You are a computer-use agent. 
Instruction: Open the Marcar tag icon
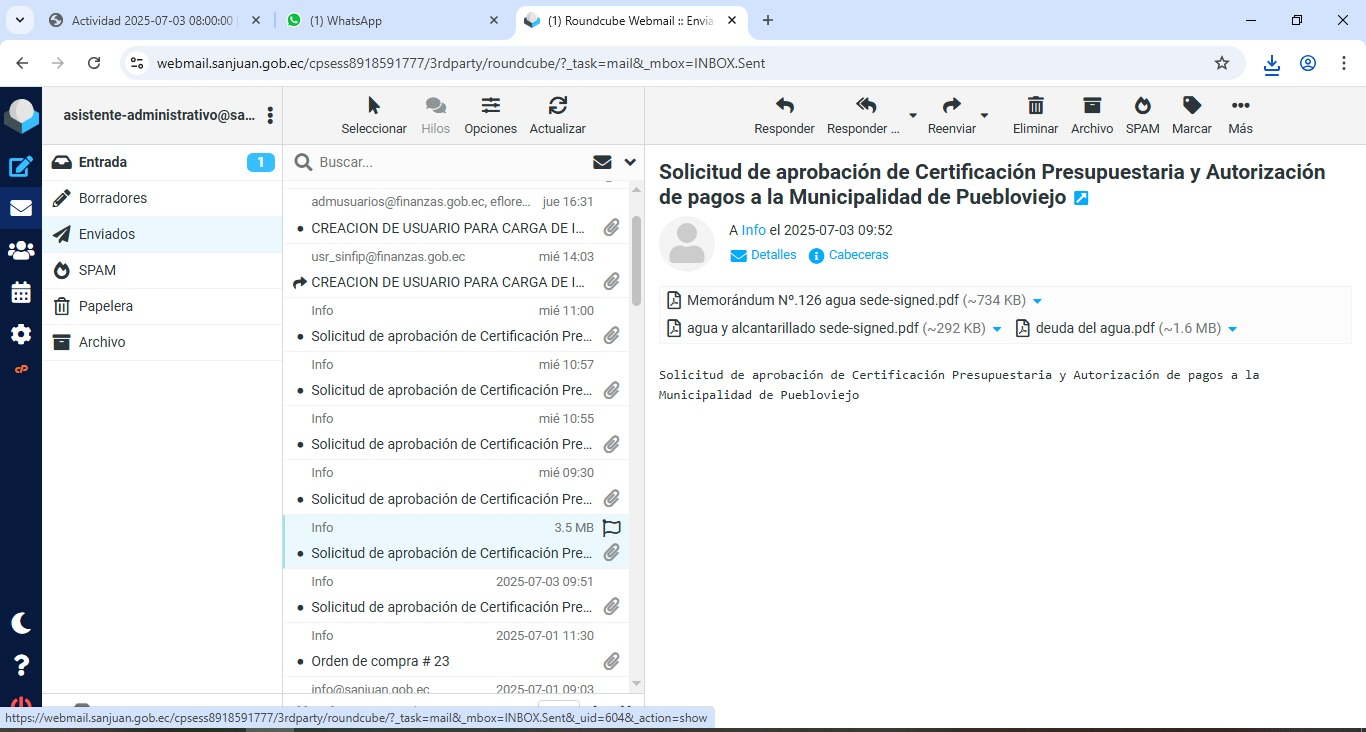(1191, 106)
